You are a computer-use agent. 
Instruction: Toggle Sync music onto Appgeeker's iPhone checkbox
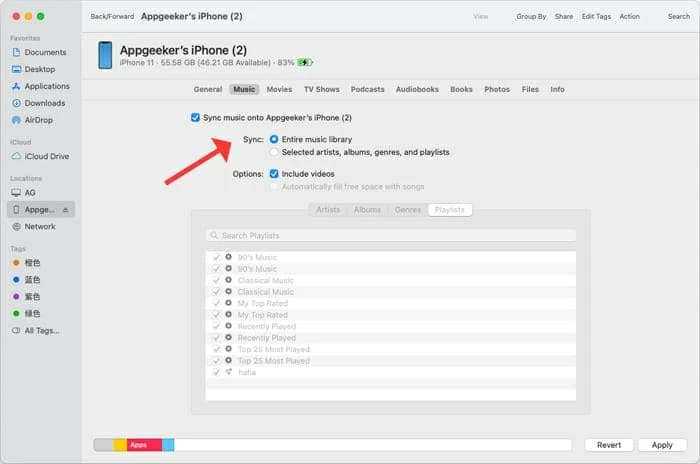tap(195, 117)
